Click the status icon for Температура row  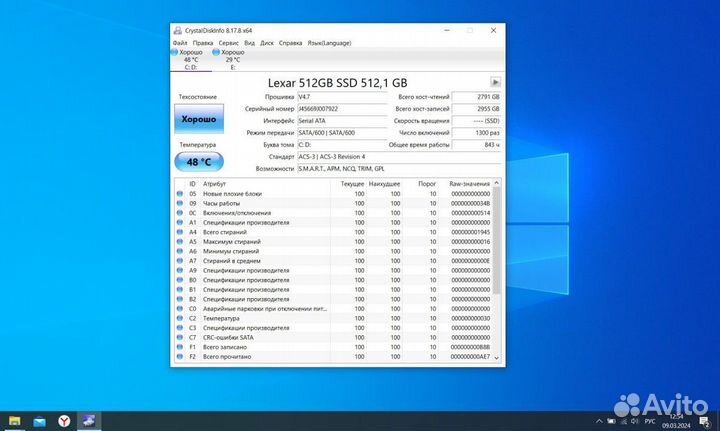click(180, 318)
